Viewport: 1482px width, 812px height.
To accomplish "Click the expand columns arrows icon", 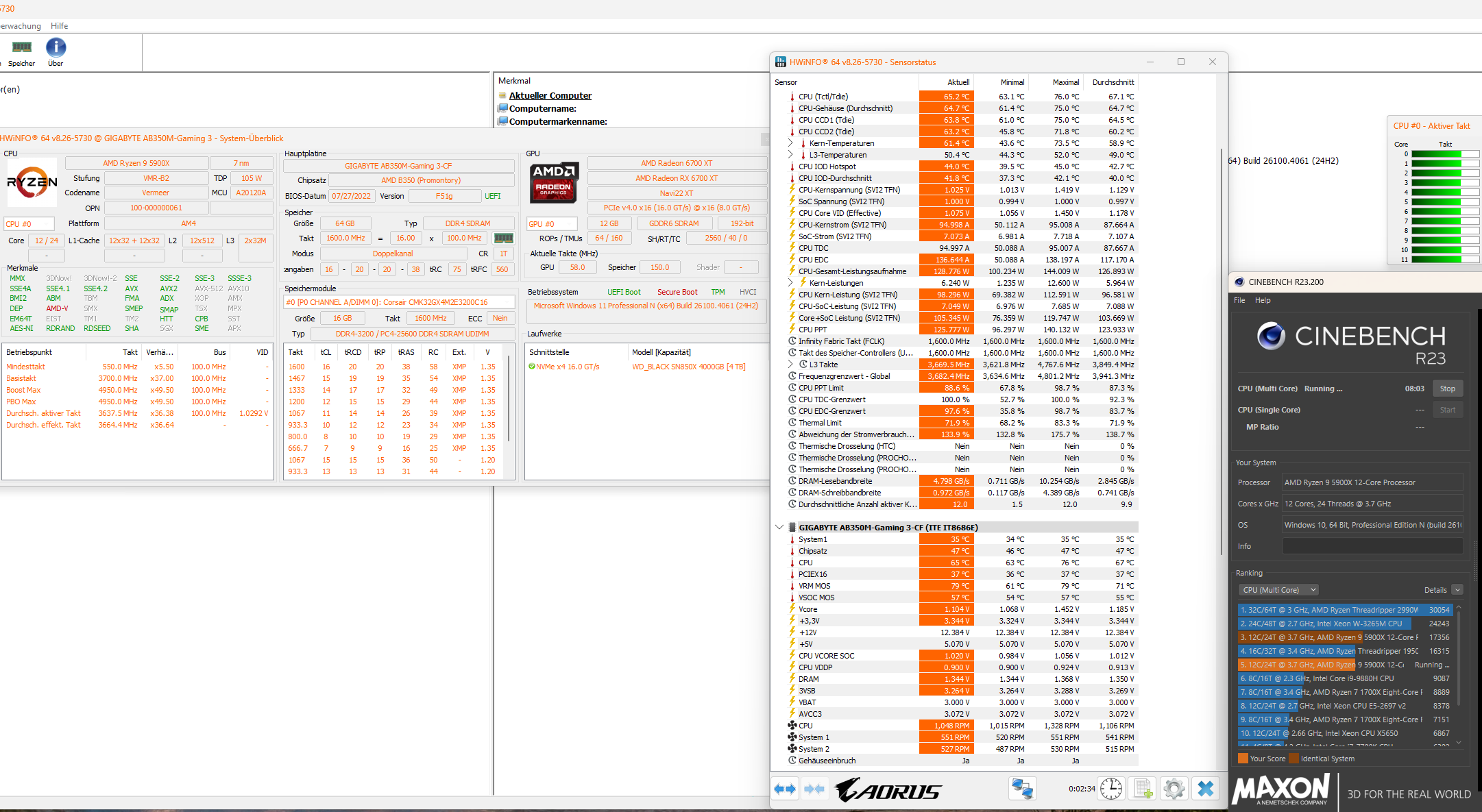I will click(785, 789).
